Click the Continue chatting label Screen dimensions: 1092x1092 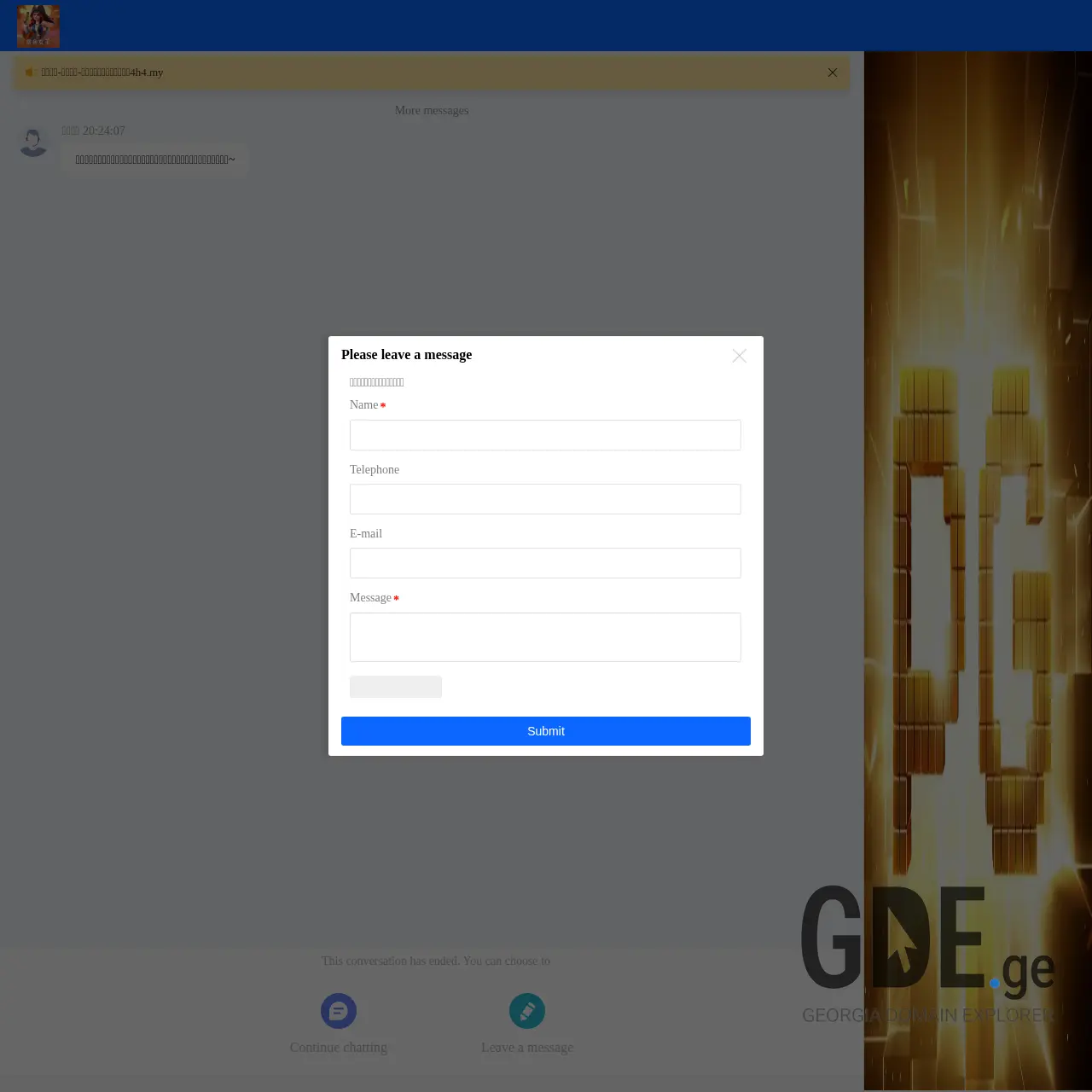point(338,1047)
